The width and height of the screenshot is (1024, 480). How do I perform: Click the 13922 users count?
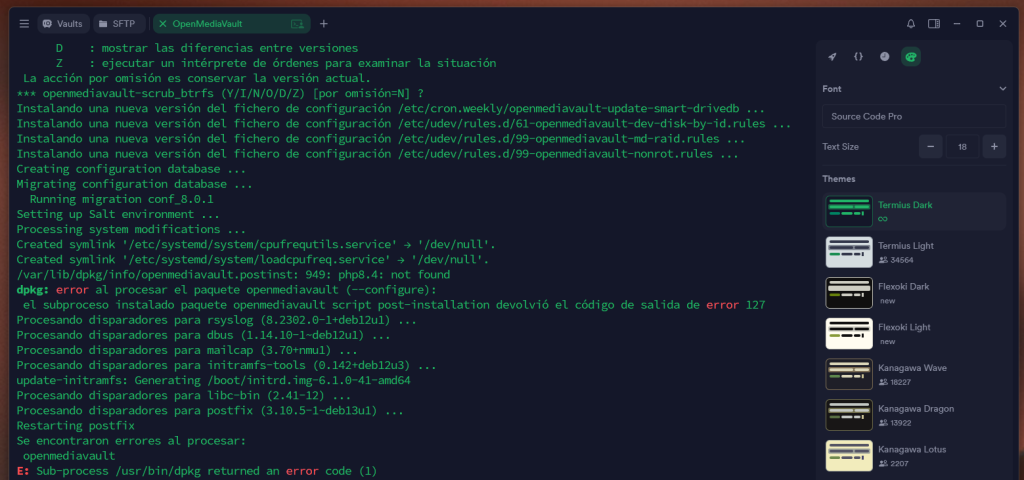point(901,423)
